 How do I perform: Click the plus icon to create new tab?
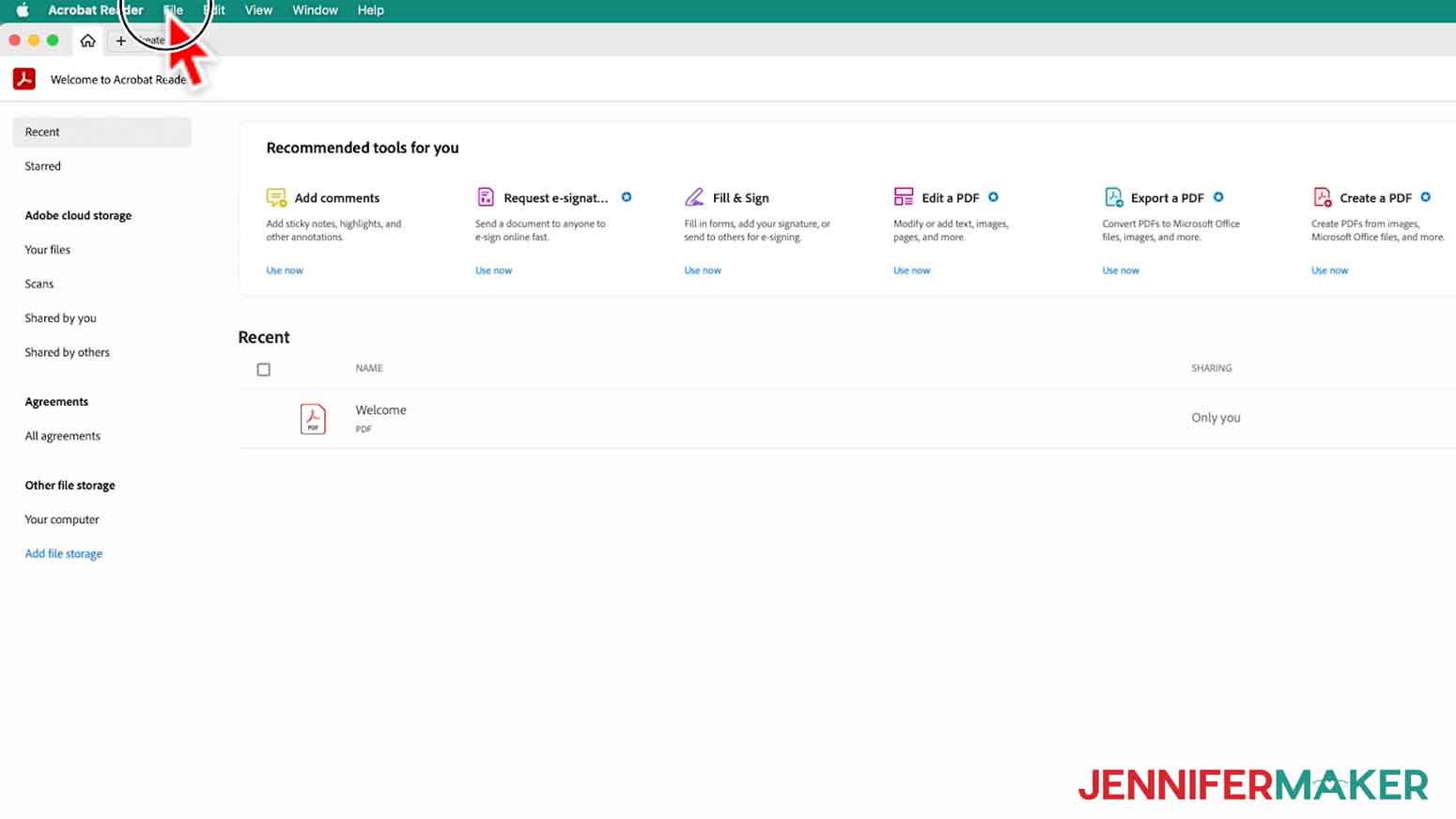(x=121, y=40)
